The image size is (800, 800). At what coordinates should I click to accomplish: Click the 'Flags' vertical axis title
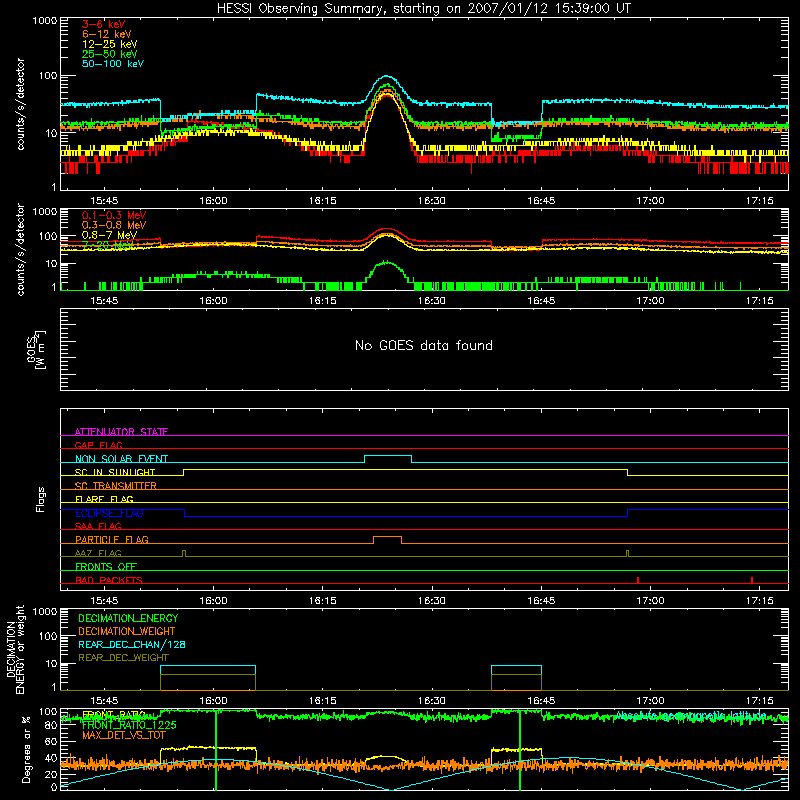point(40,499)
